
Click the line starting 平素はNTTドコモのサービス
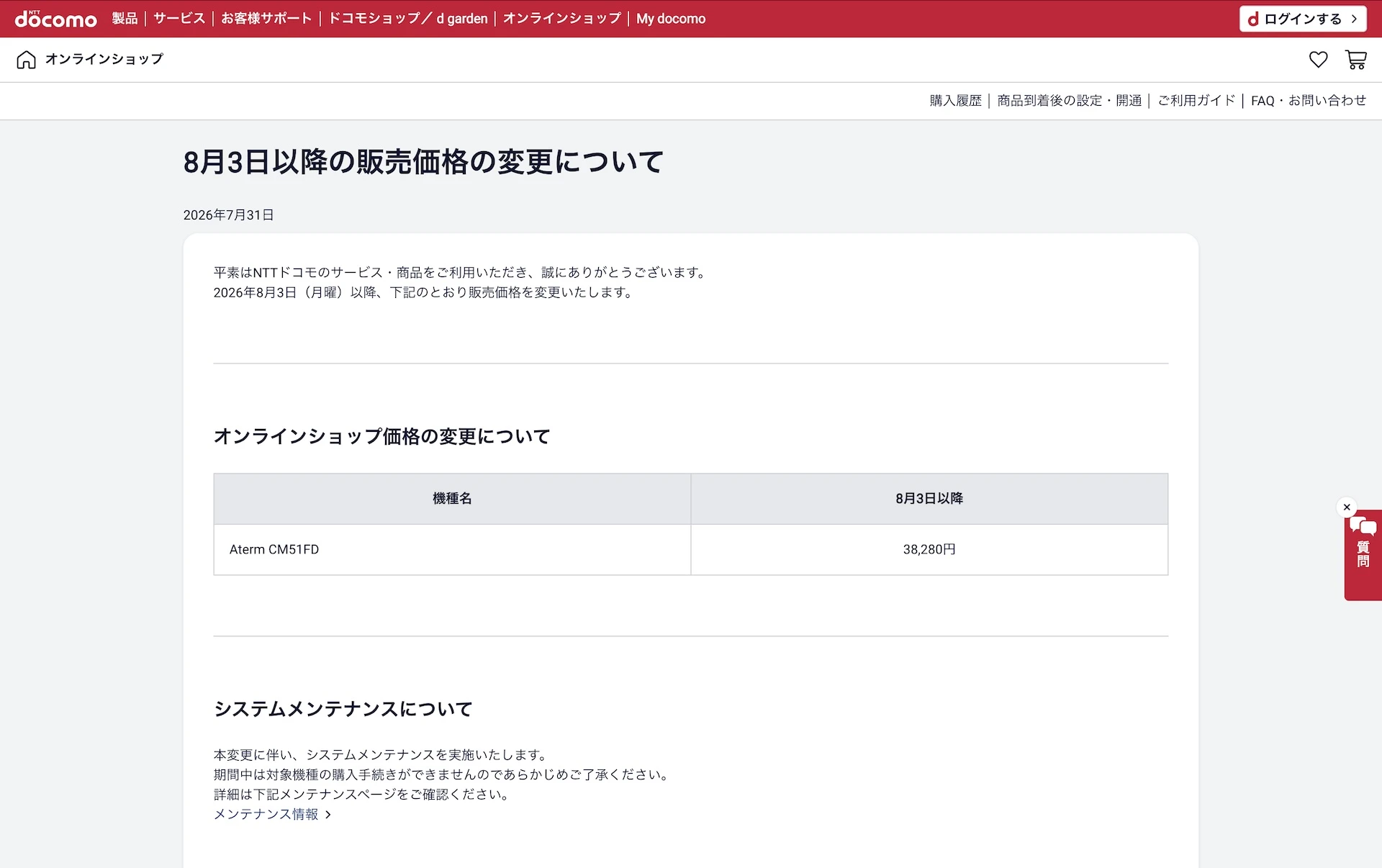pos(461,273)
